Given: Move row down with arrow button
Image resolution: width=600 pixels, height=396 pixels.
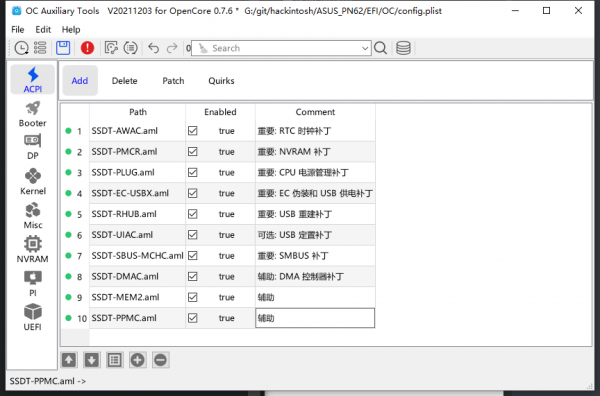Looking at the screenshot, I should tap(92, 360).
